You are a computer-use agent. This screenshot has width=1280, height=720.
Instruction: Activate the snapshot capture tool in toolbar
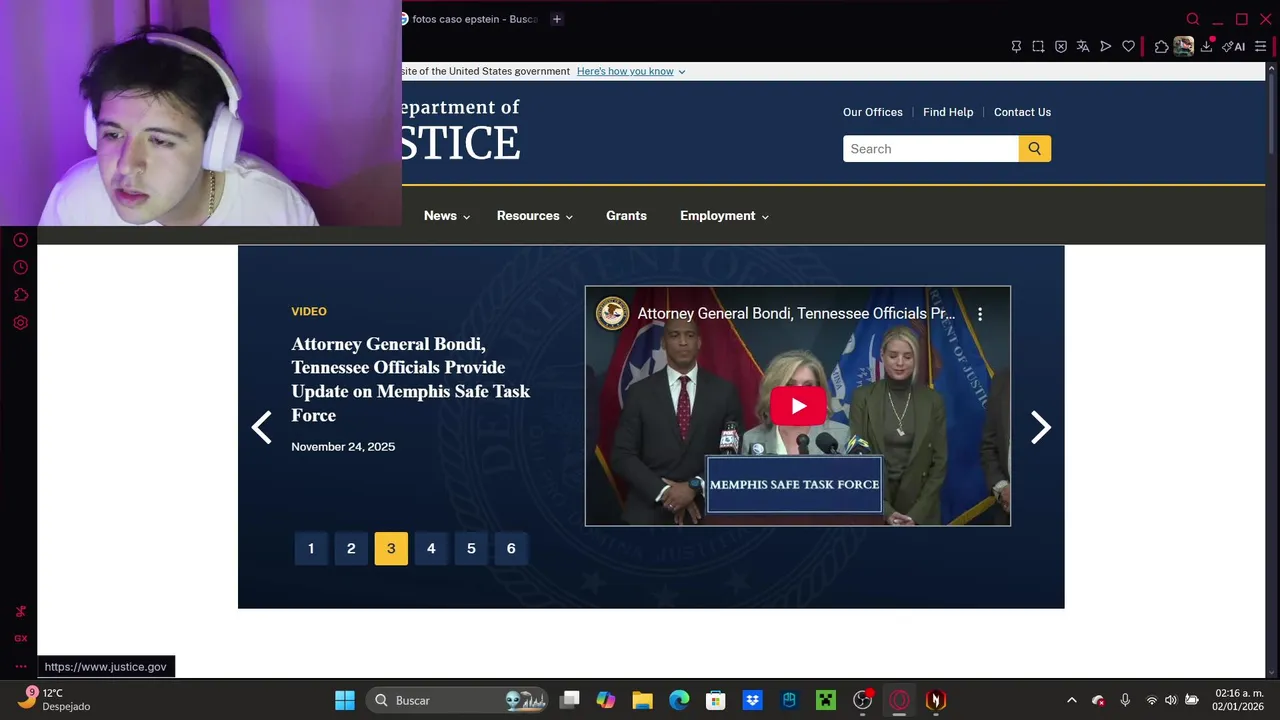coord(1039,46)
